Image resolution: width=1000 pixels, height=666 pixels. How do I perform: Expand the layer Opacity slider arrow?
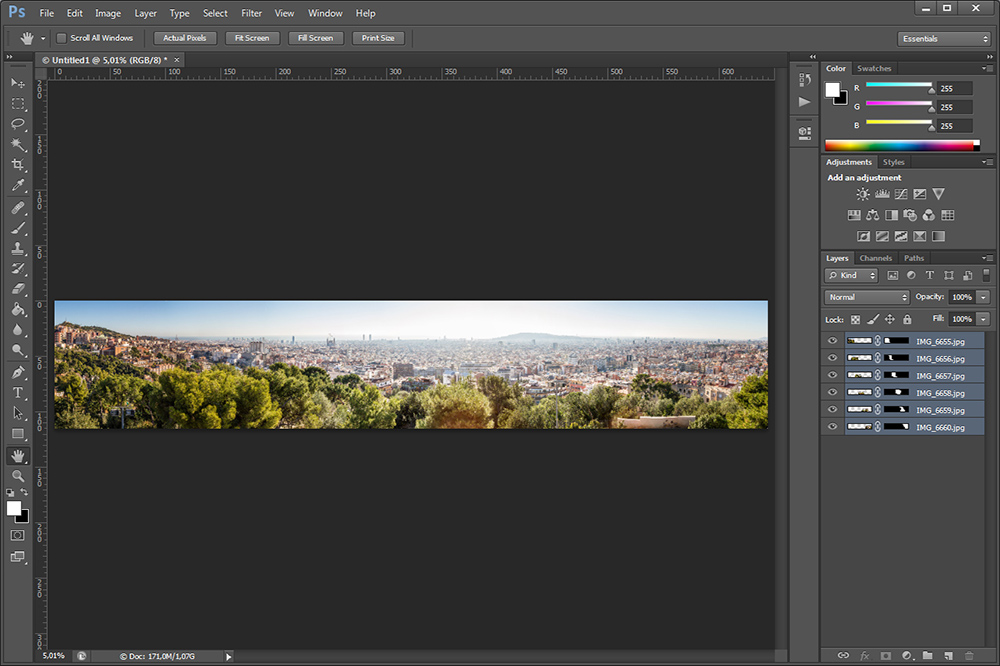tap(983, 297)
